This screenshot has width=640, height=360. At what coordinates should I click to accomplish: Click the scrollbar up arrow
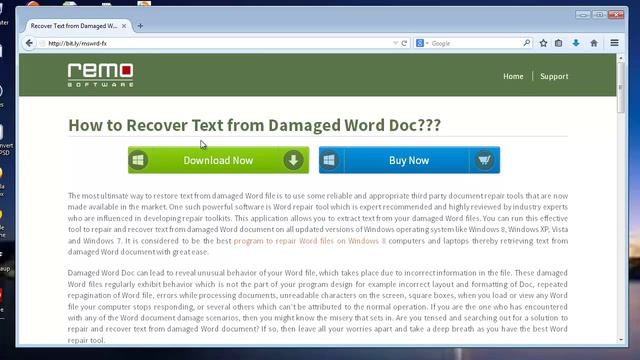[x=621, y=58]
